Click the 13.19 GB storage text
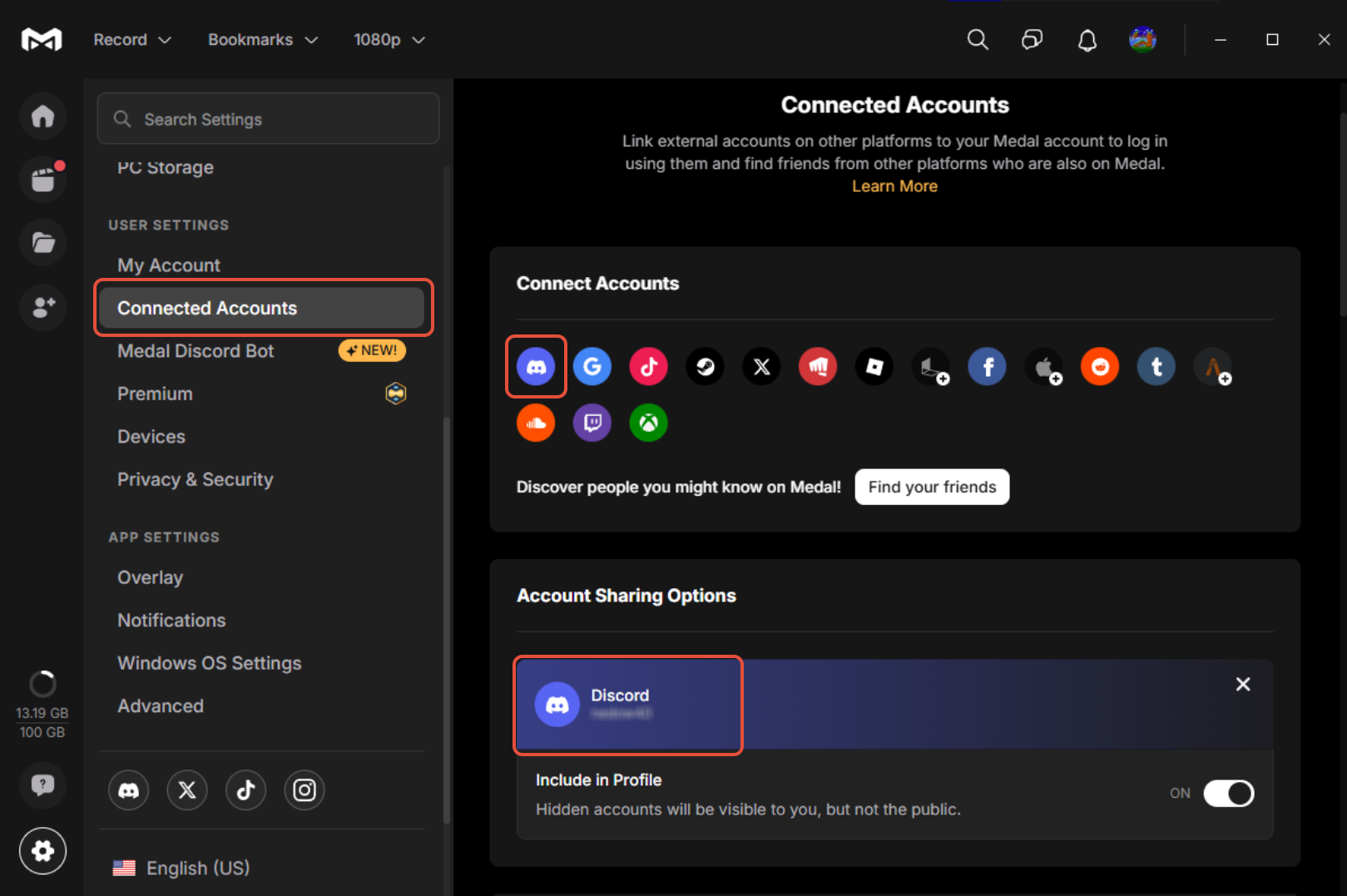Screen dimensions: 1347x896 (42, 713)
